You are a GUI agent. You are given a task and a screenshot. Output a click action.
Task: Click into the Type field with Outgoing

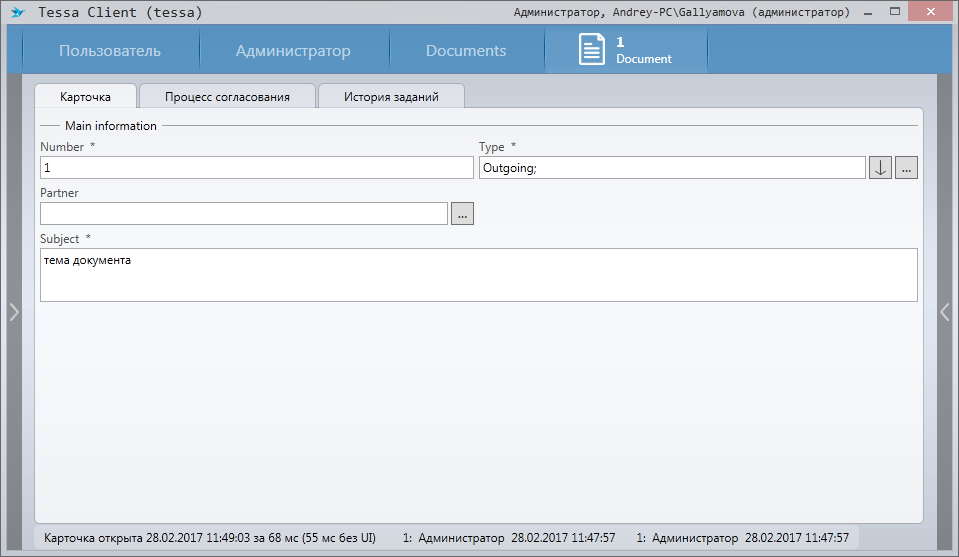click(x=672, y=168)
